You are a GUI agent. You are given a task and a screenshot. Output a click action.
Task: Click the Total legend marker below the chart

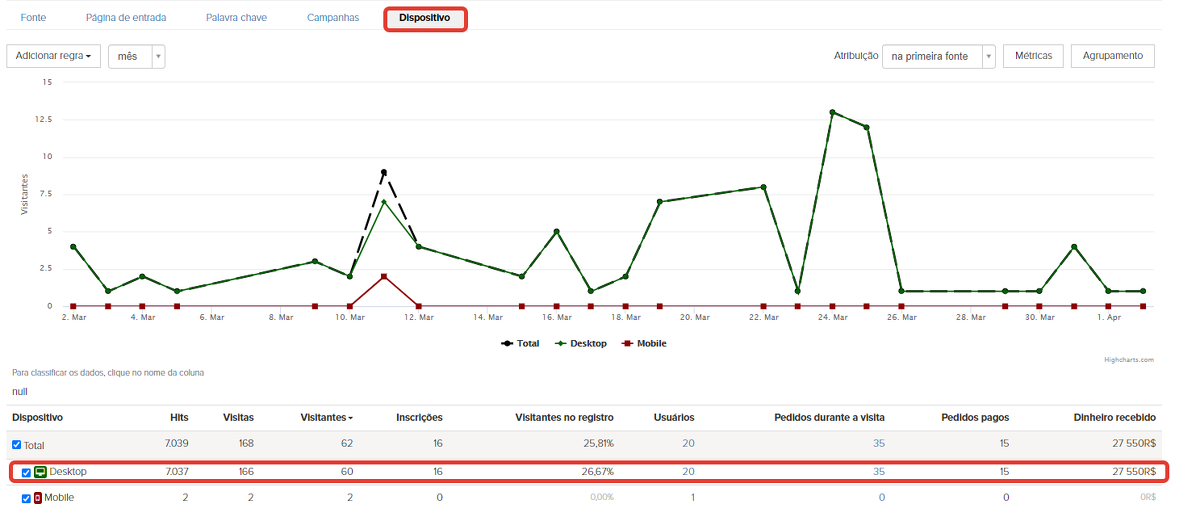508,344
